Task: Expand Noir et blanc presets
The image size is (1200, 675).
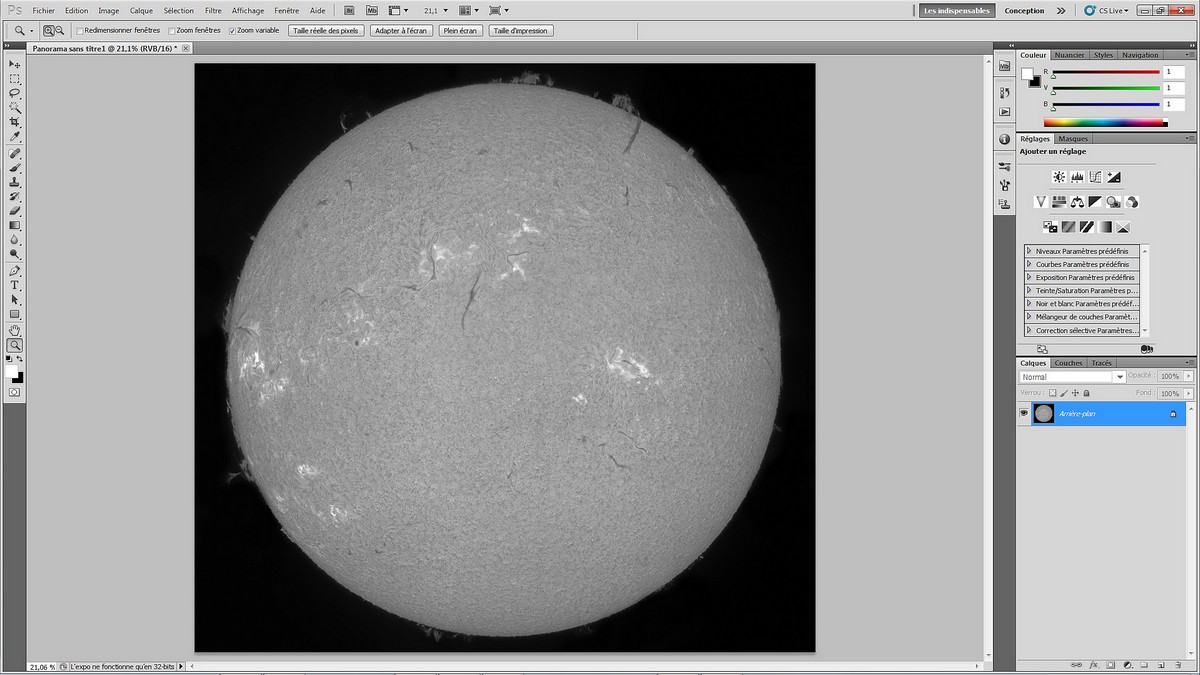Action: tap(1030, 303)
